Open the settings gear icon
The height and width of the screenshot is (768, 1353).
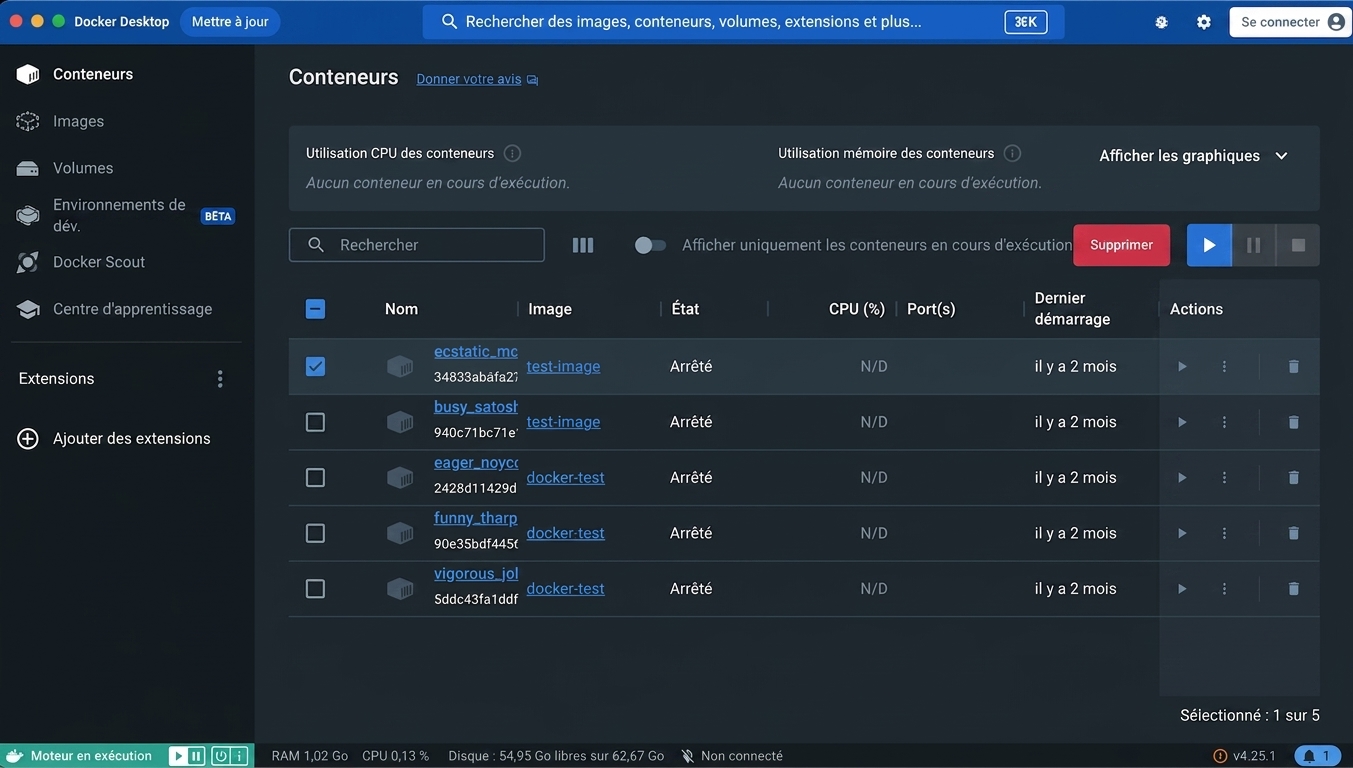pos(1204,22)
